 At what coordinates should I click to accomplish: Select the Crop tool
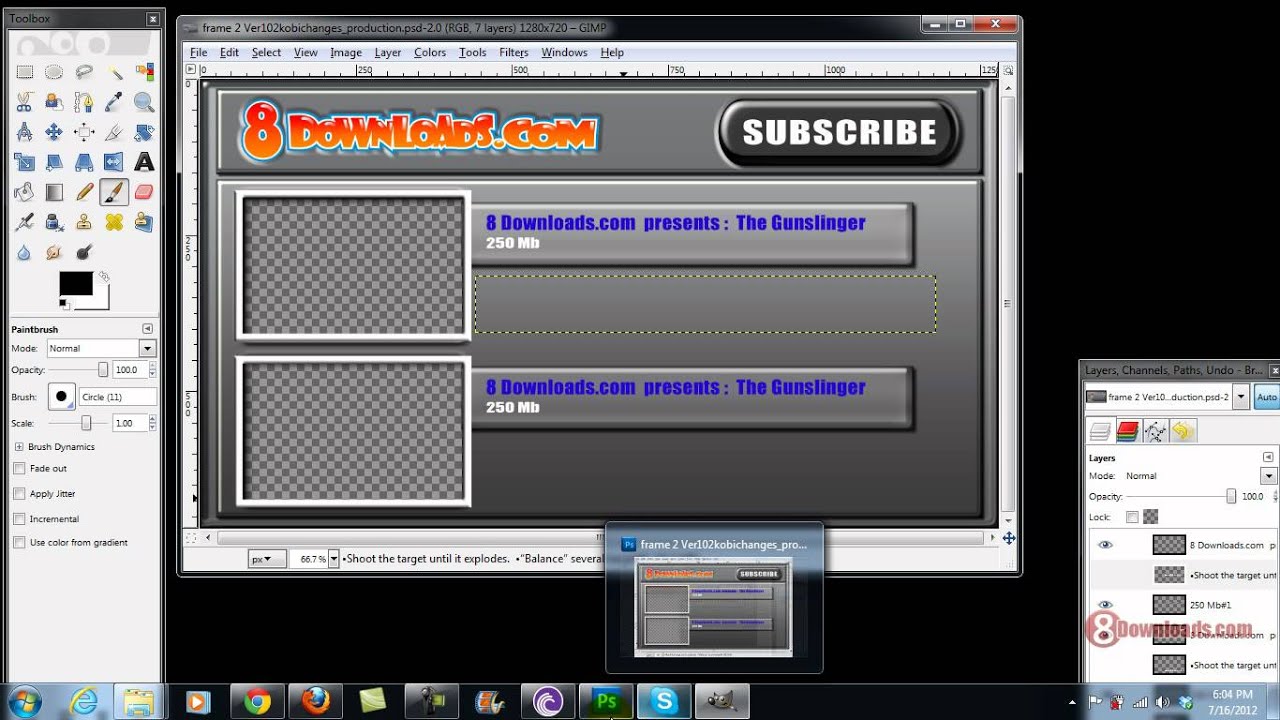point(114,132)
